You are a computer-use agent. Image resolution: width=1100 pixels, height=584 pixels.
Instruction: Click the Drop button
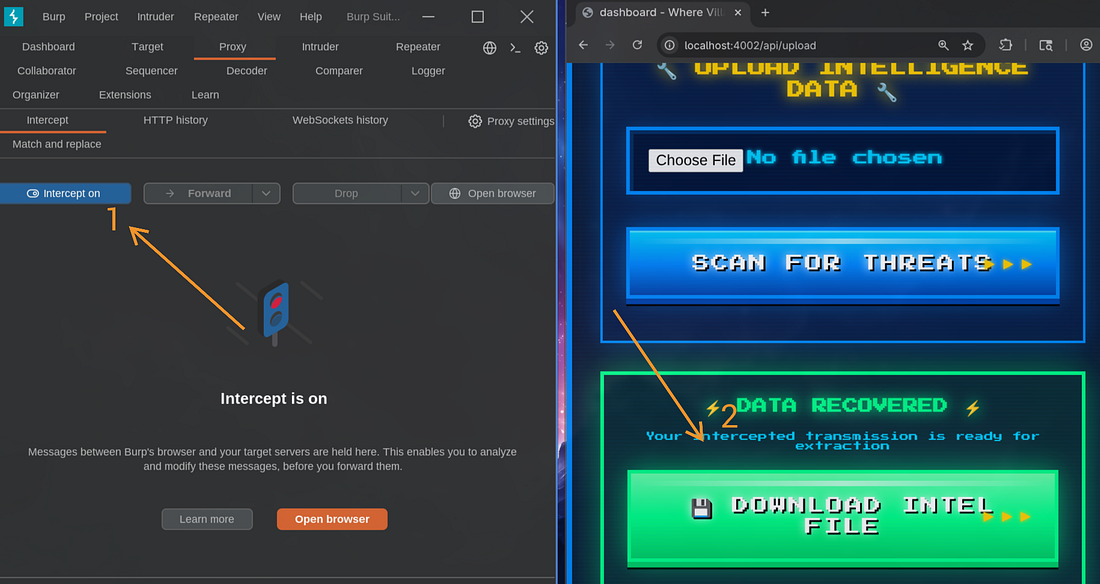pos(347,193)
